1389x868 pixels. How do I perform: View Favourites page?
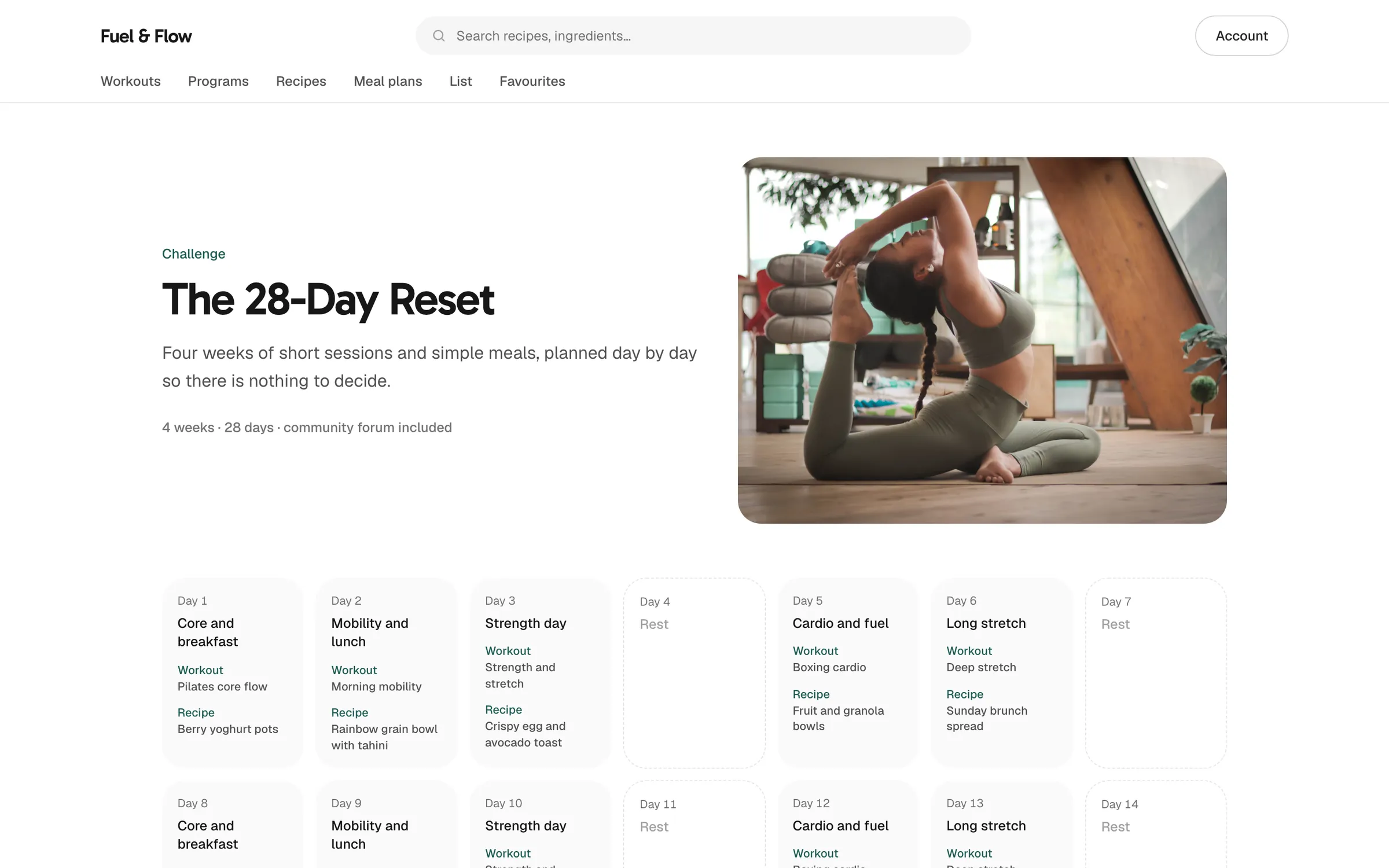pos(532,81)
